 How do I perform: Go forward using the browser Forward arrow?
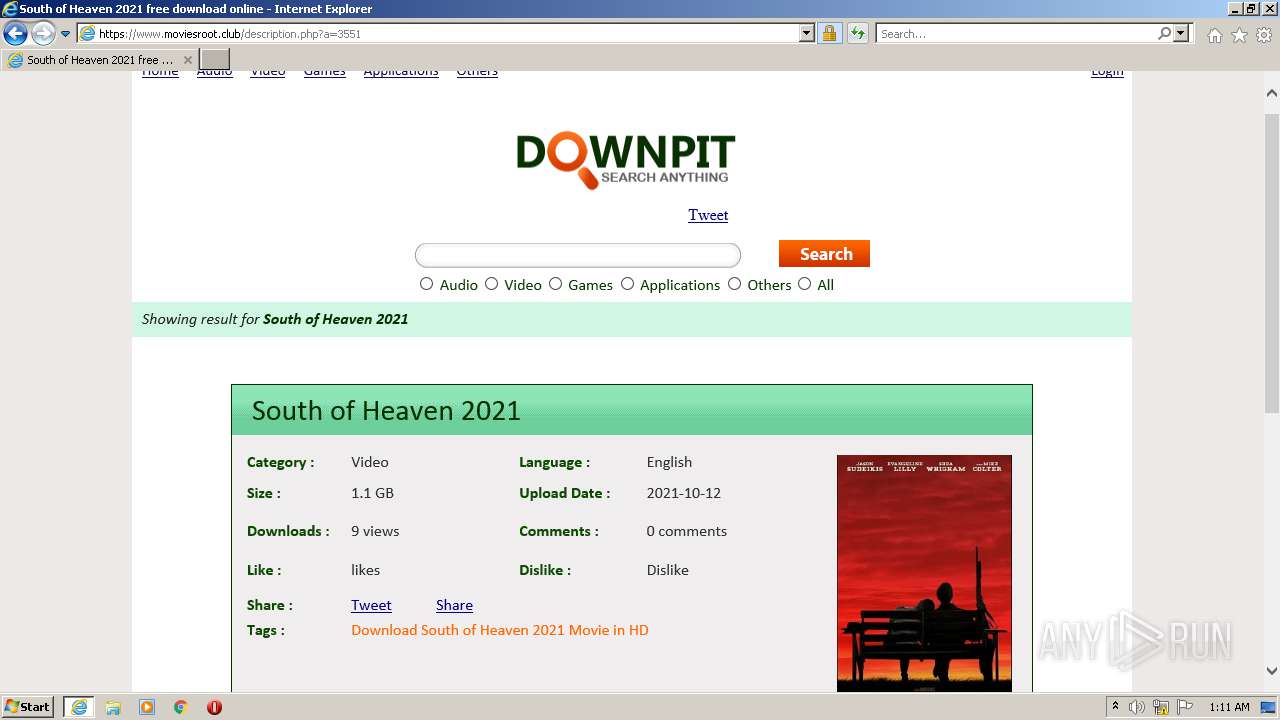click(x=42, y=33)
